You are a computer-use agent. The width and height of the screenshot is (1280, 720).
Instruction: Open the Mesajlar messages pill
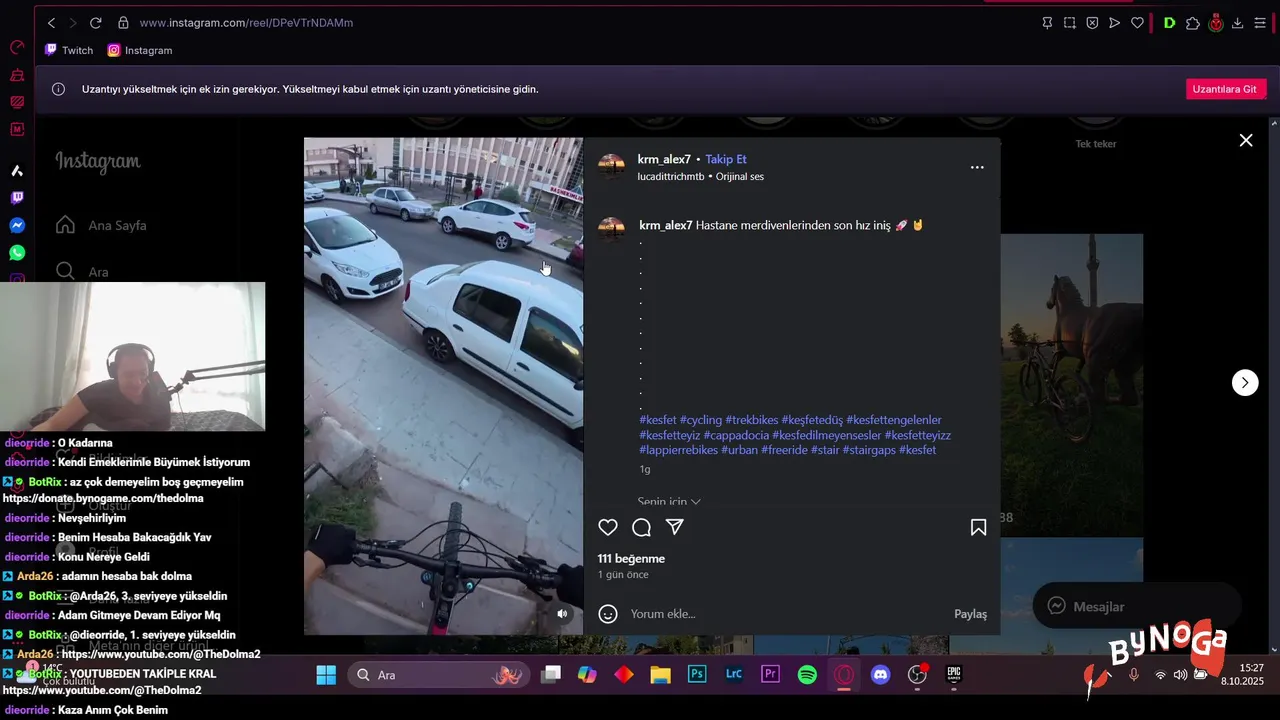(x=1136, y=606)
